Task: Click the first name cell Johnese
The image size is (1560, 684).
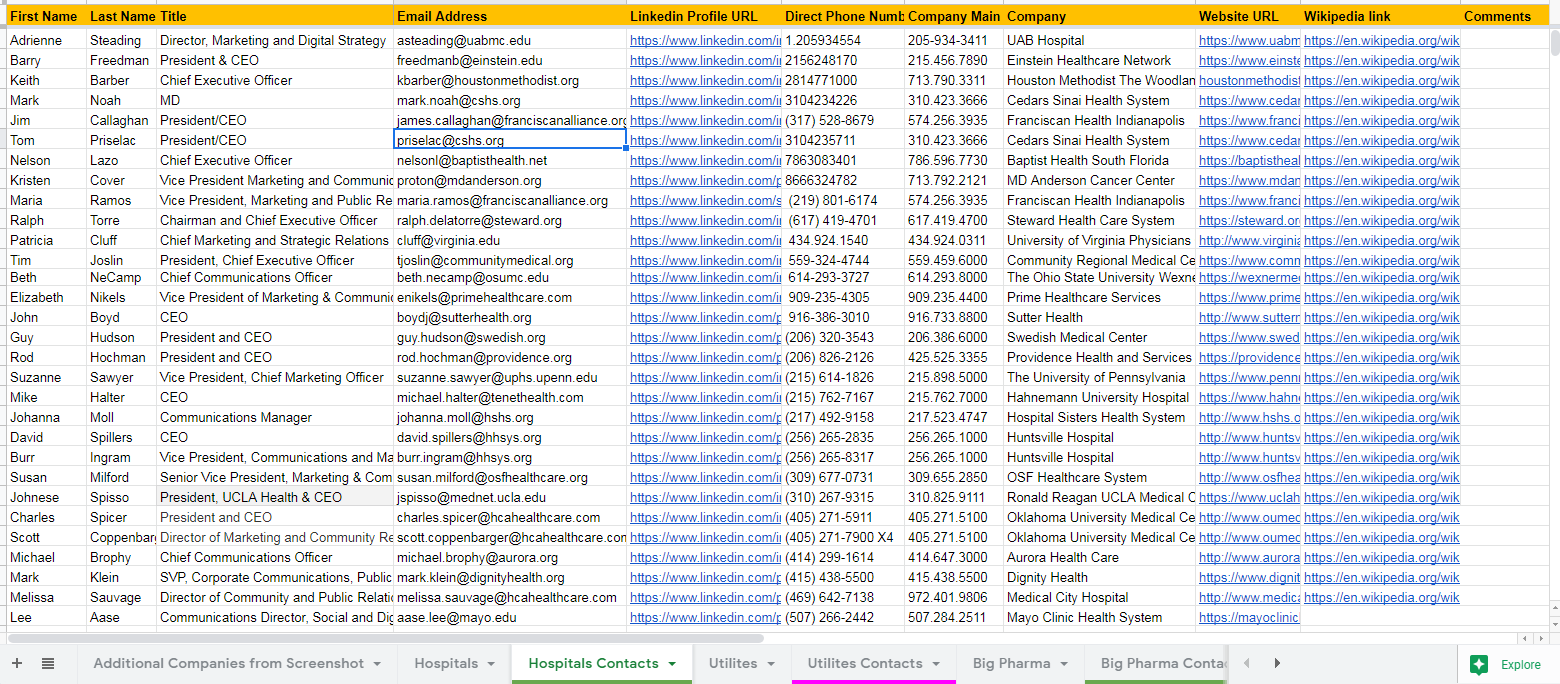Action: (x=46, y=497)
